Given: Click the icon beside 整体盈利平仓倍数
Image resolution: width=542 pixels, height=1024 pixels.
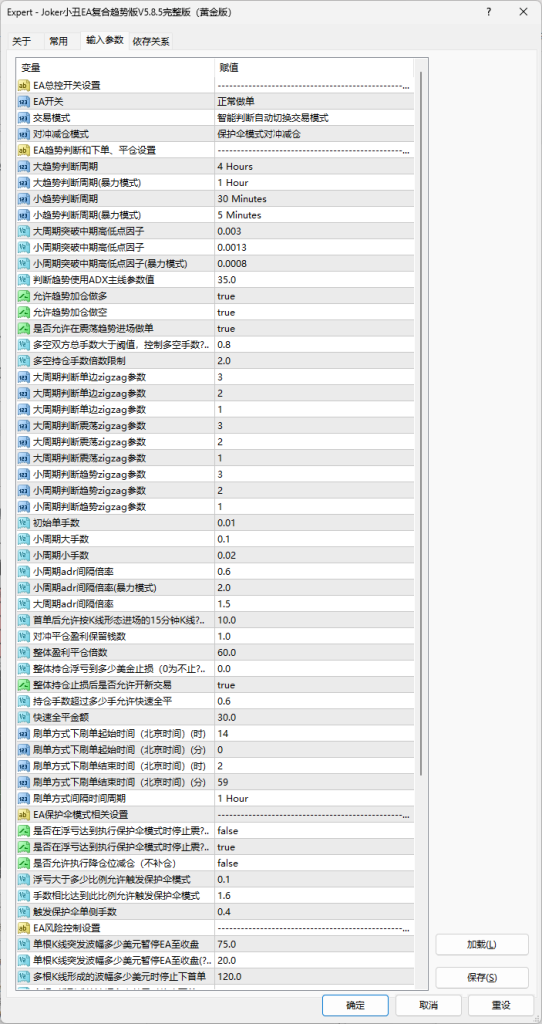Looking at the screenshot, I should coord(24,652).
